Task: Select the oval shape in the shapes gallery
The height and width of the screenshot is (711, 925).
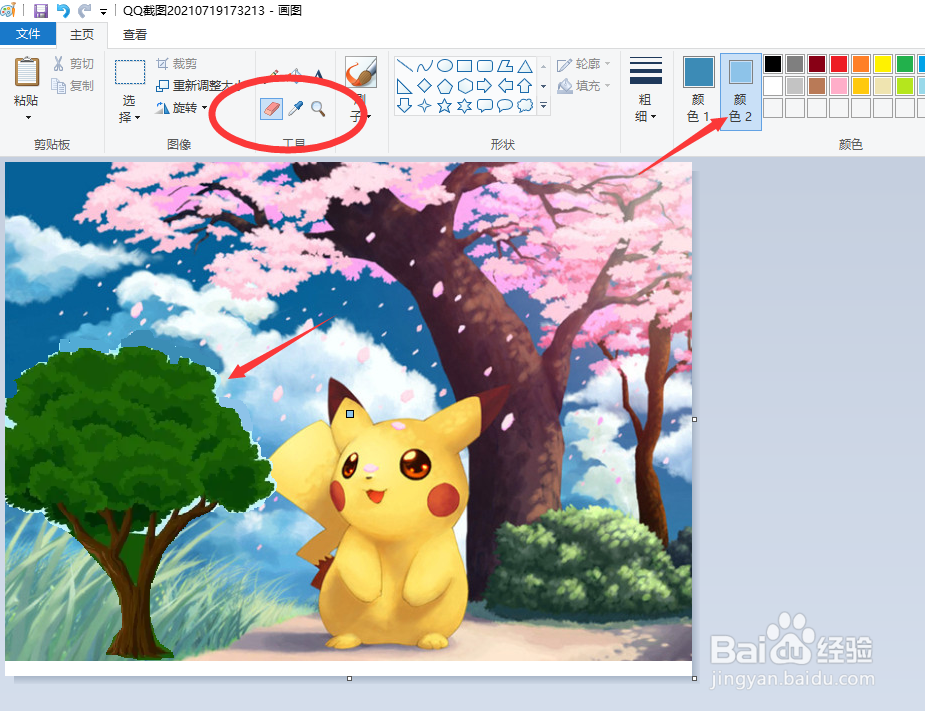Action: (x=446, y=64)
